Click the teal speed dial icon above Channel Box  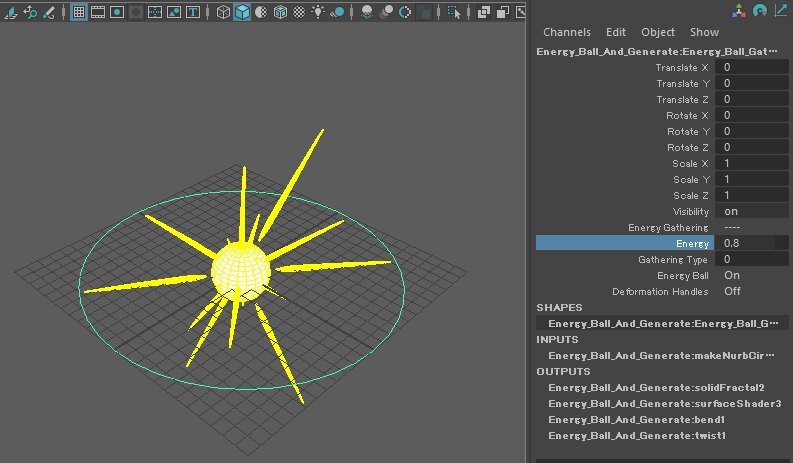tap(759, 11)
